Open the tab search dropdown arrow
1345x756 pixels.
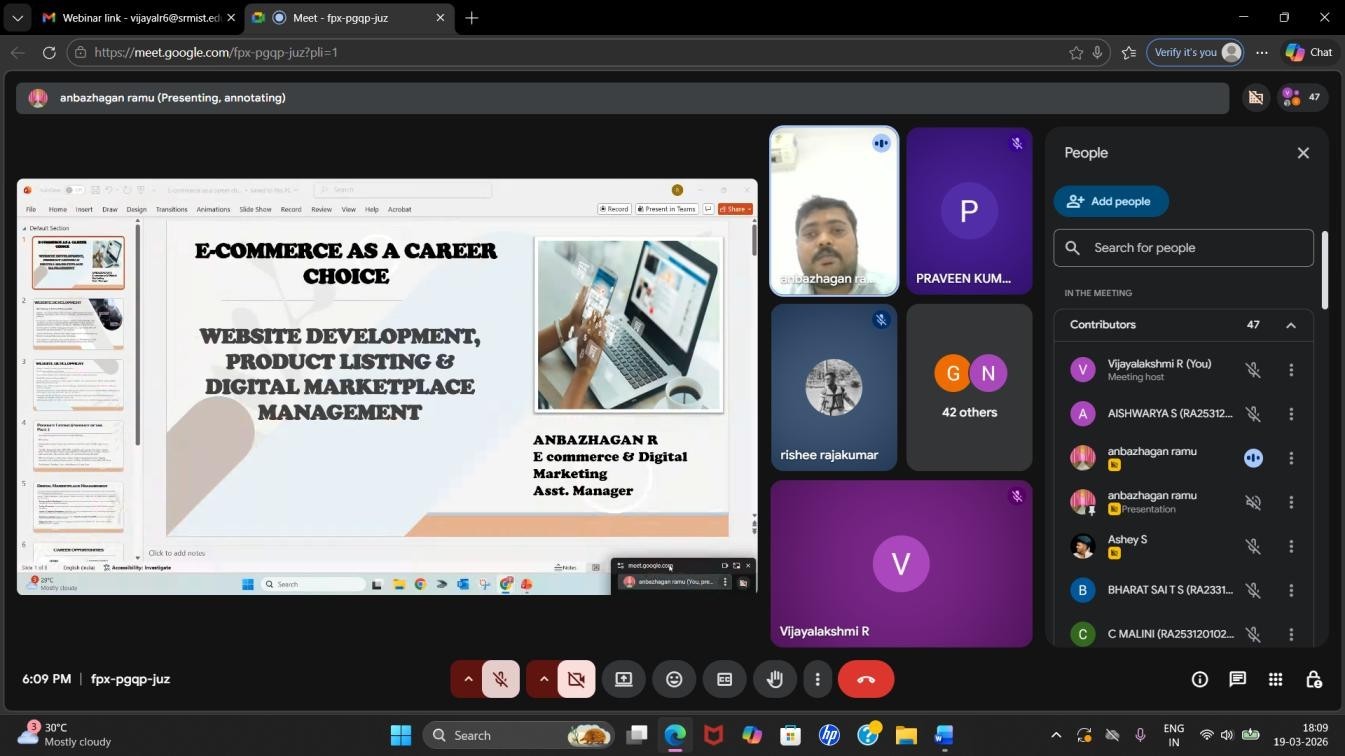pyautogui.click(x=17, y=17)
